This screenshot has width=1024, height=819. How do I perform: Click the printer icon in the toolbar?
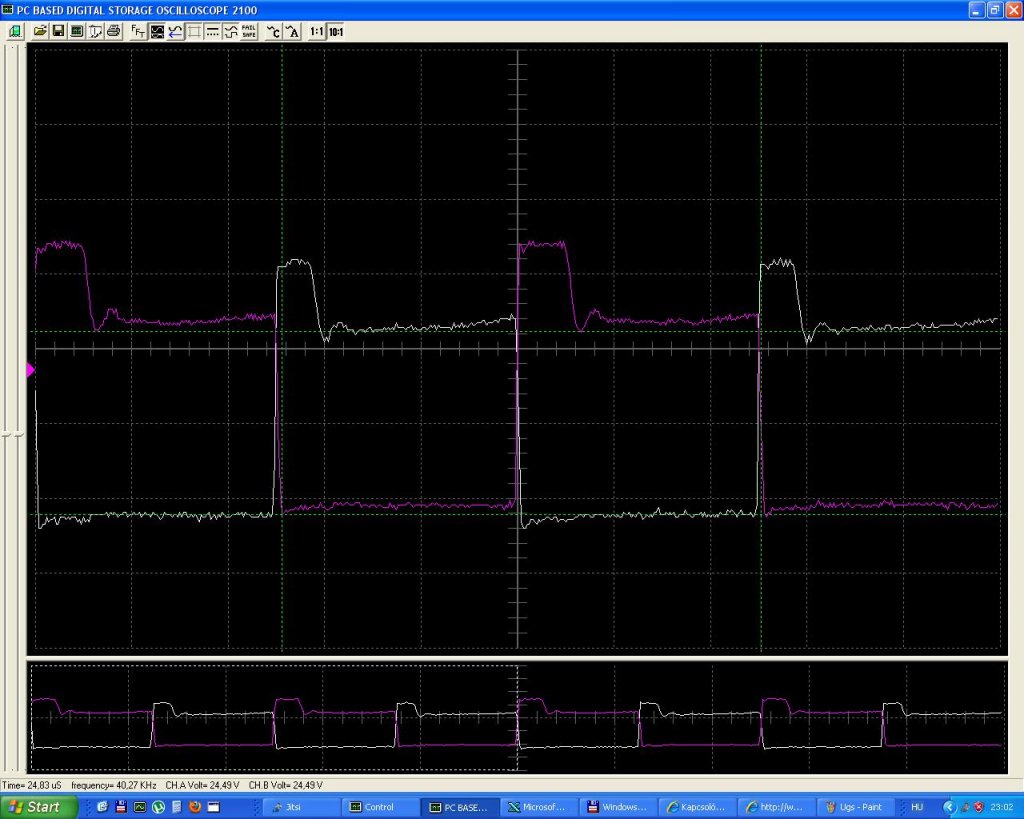114,31
